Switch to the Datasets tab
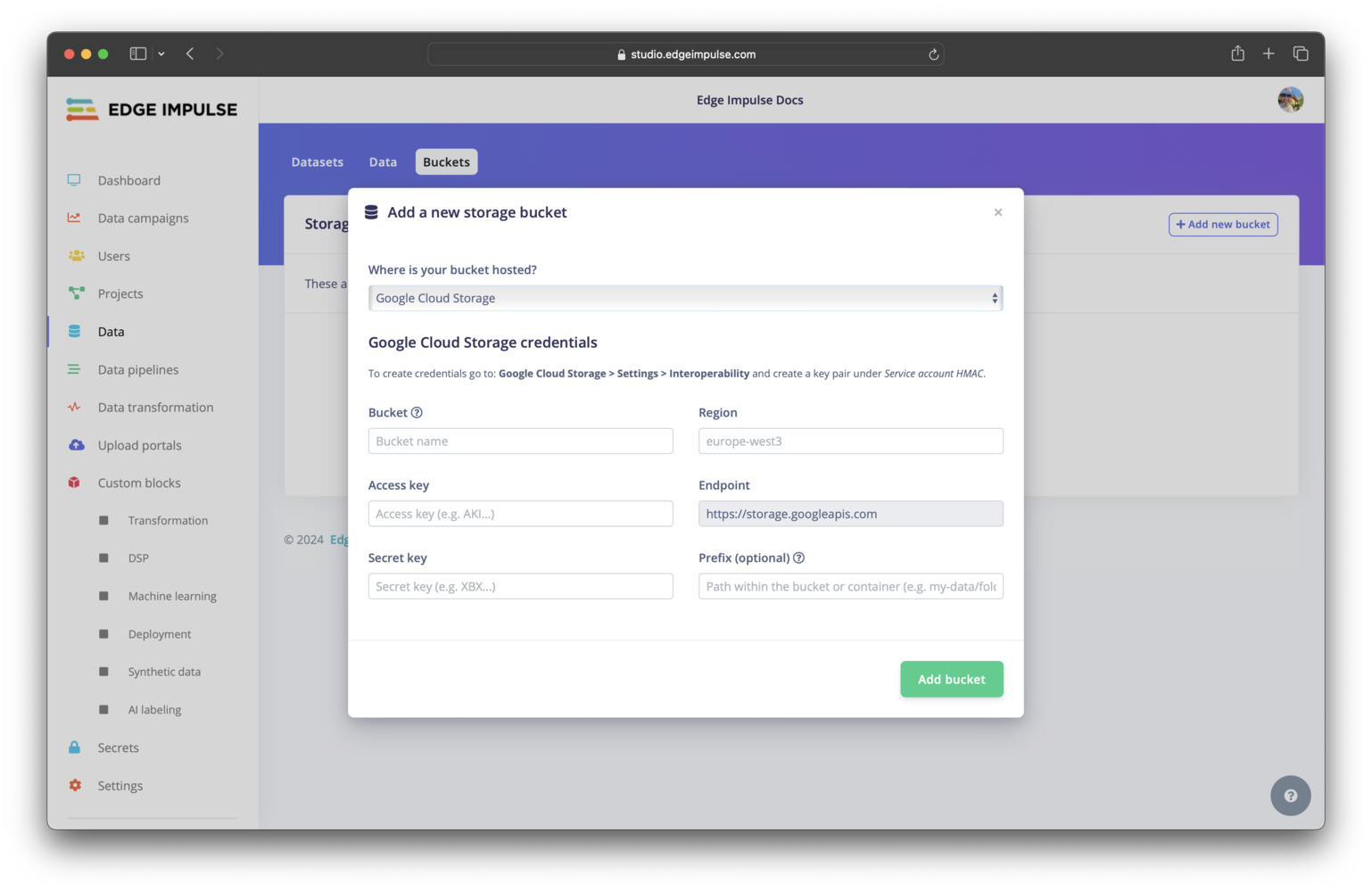The width and height of the screenshot is (1372, 892). pyautogui.click(x=318, y=161)
